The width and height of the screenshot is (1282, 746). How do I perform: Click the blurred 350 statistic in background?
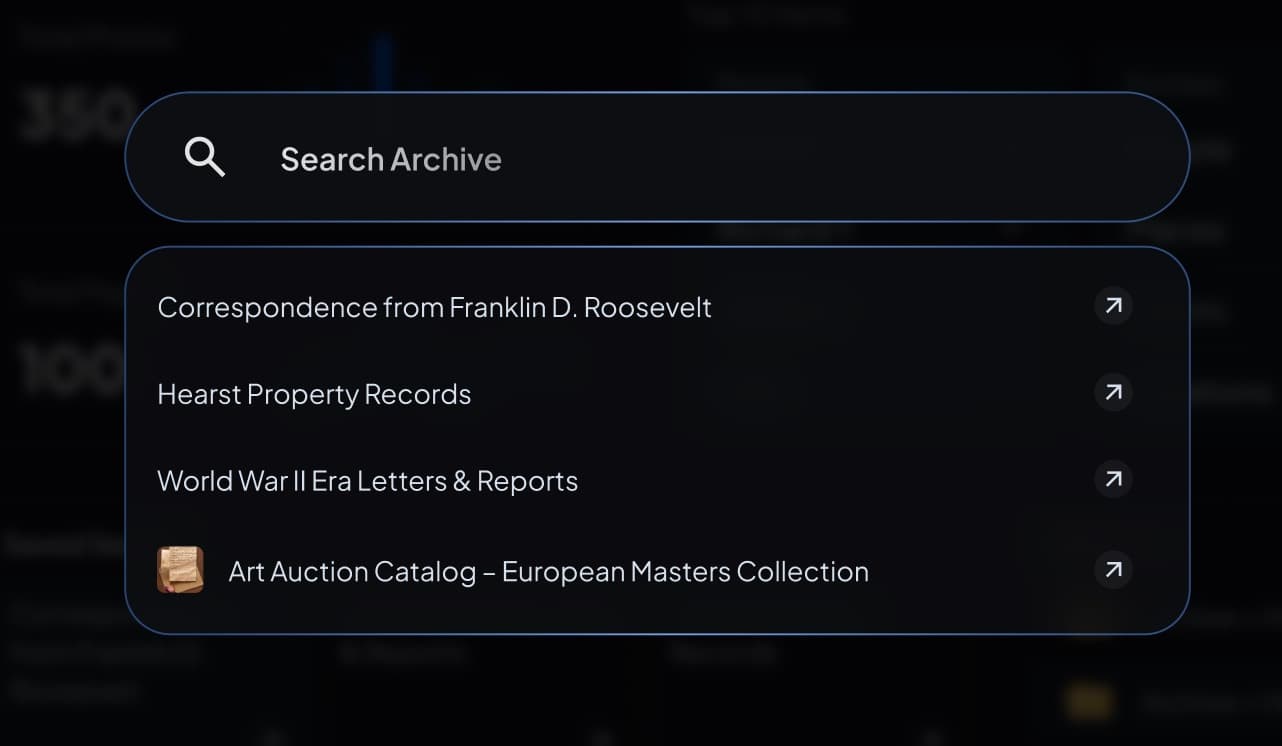pyautogui.click(x=76, y=116)
